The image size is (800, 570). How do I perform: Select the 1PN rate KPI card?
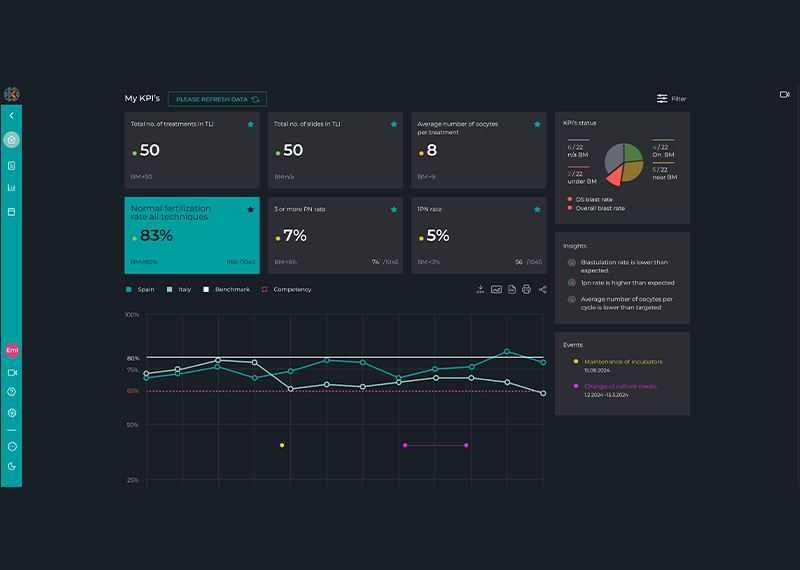pos(479,235)
